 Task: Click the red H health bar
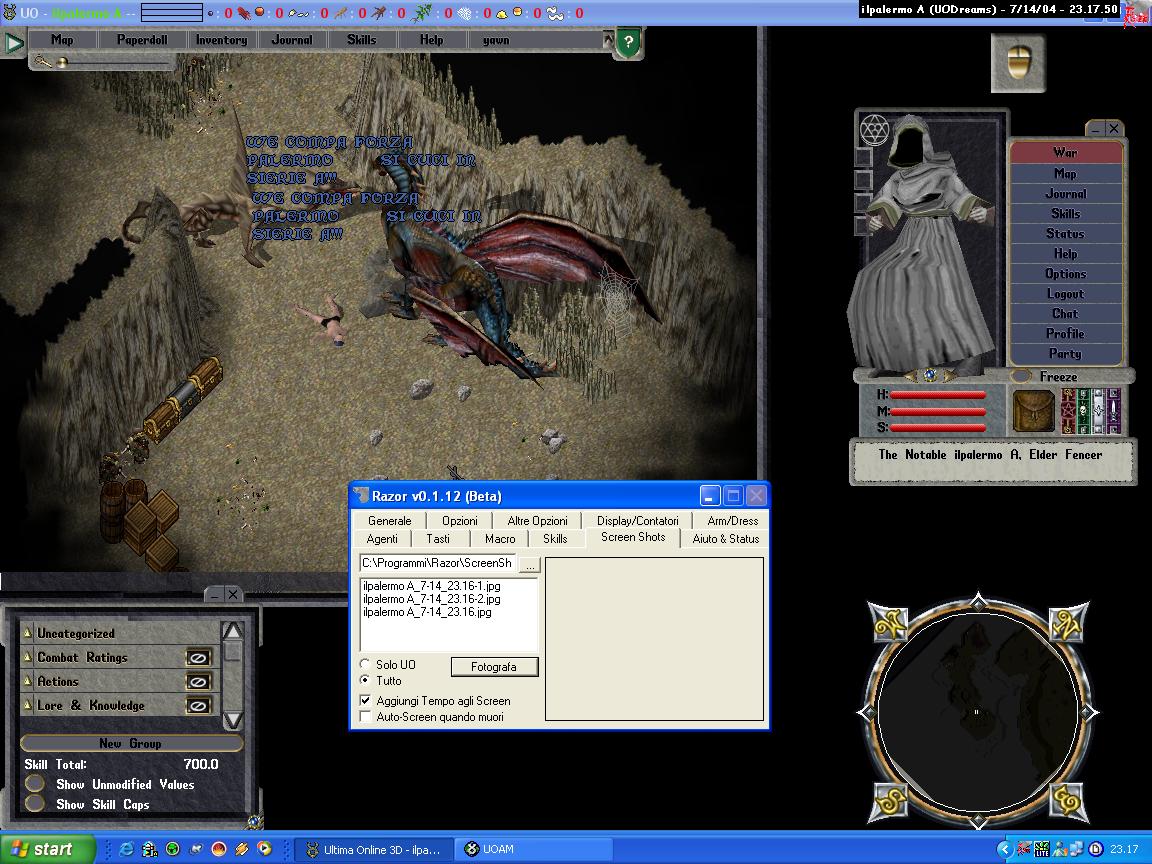(938, 395)
